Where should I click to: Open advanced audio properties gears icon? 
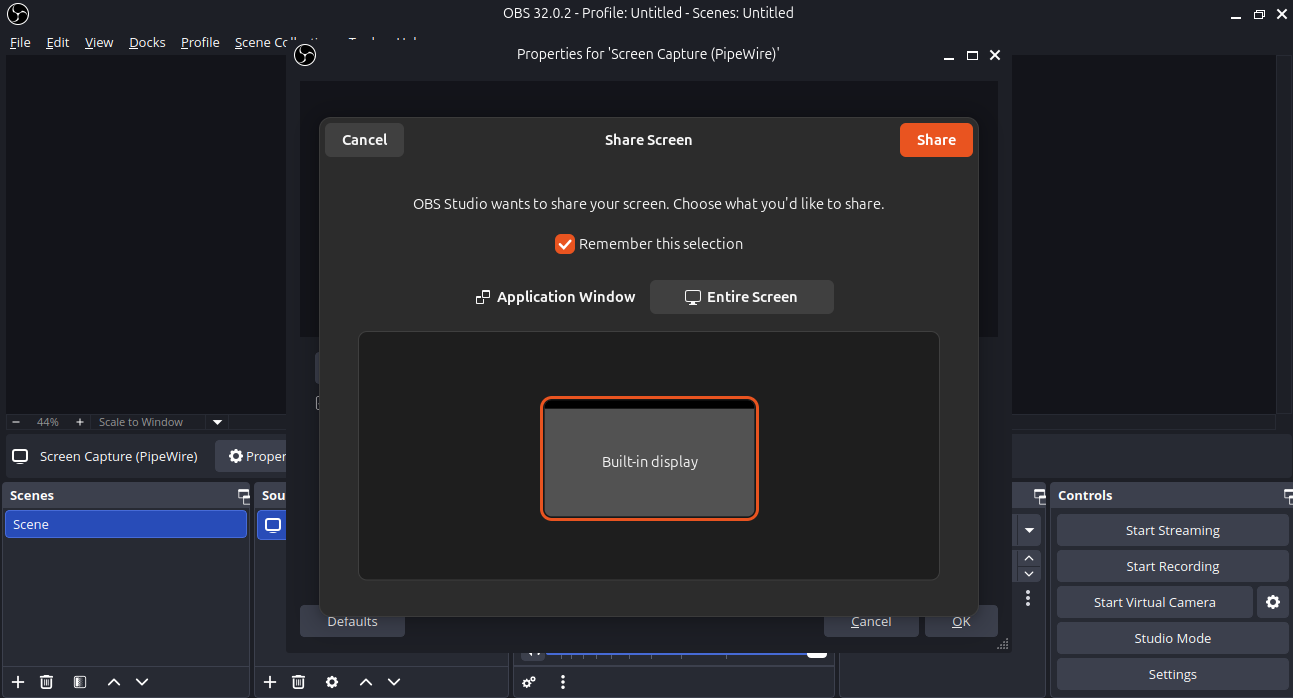pyautogui.click(x=529, y=682)
